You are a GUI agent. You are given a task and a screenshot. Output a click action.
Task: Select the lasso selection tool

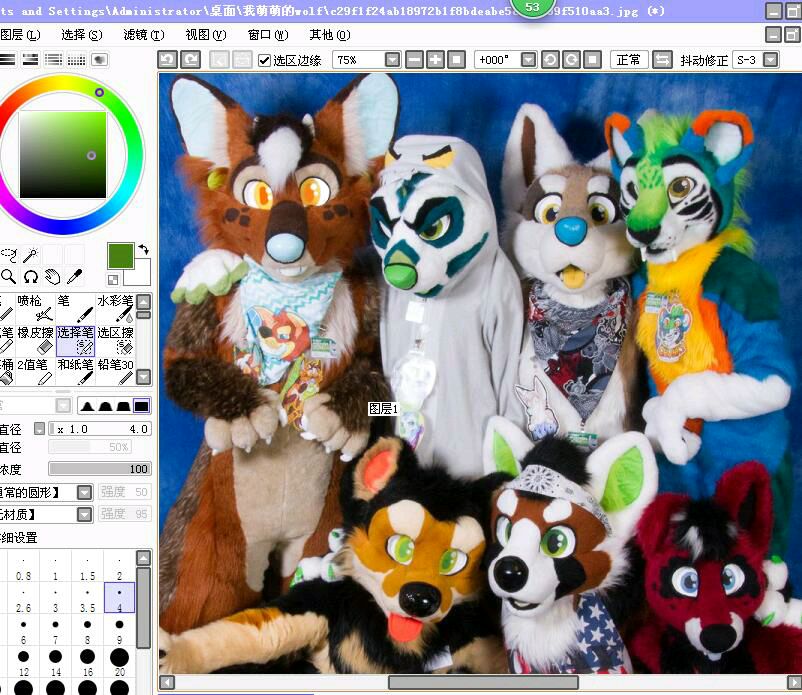(9, 255)
